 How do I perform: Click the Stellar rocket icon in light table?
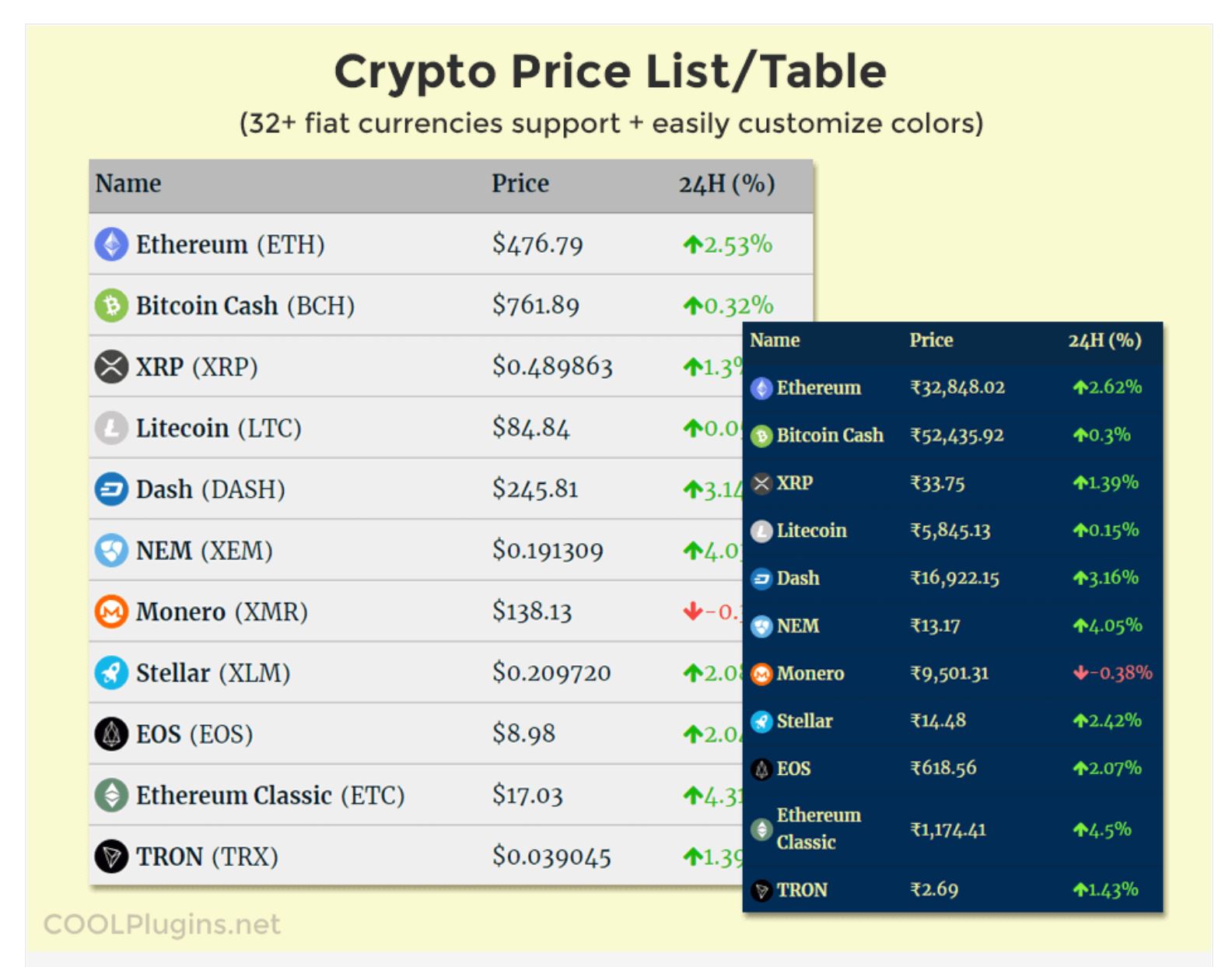[x=111, y=673]
